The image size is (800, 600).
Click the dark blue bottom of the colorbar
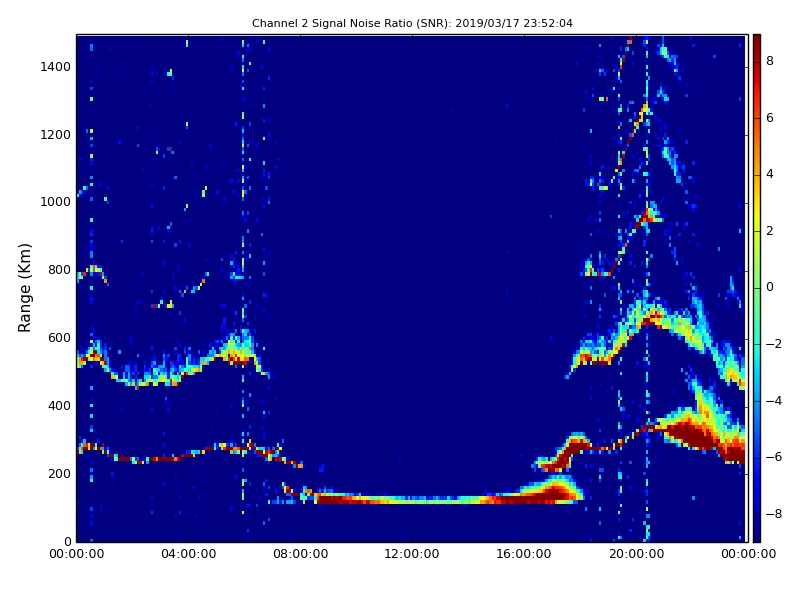(757, 533)
